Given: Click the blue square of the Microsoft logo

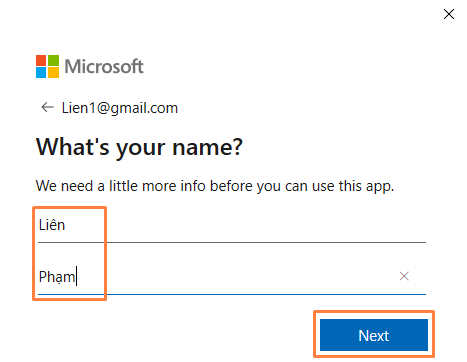Looking at the screenshot, I should tap(41, 72).
